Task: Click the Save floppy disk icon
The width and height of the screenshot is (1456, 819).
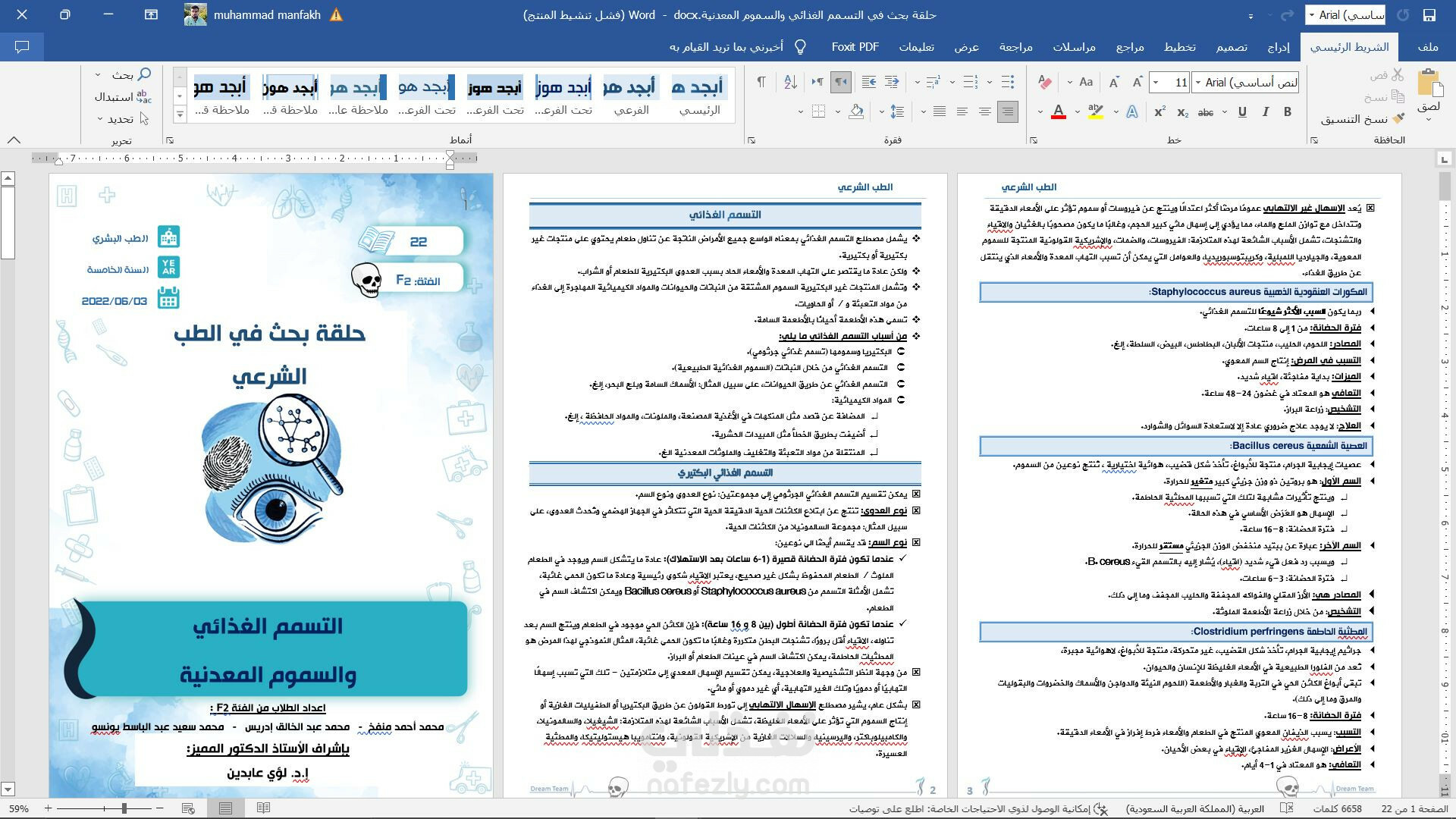Action: point(1429,15)
